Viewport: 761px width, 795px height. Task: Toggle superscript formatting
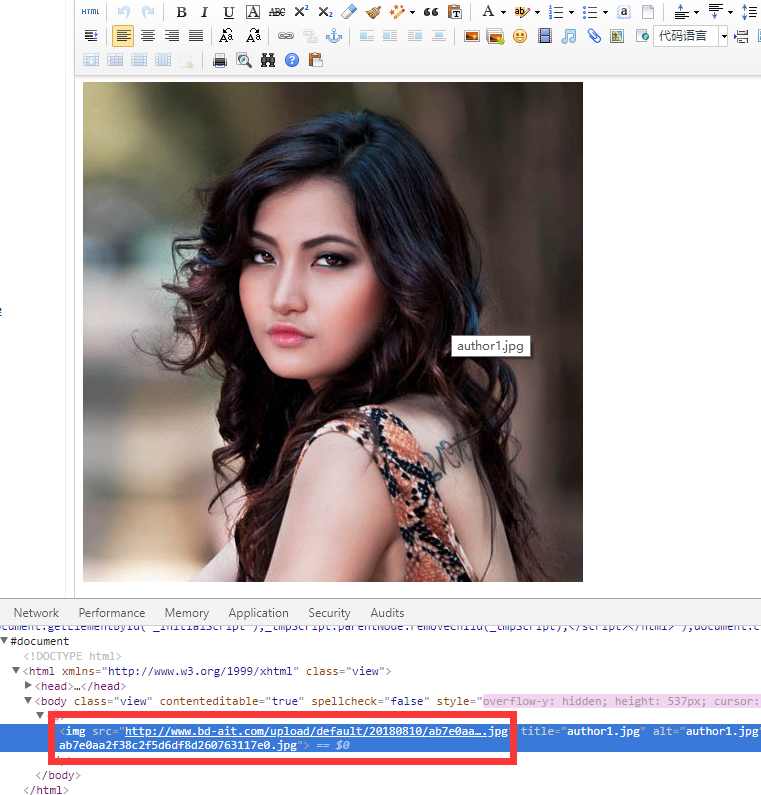[x=302, y=12]
